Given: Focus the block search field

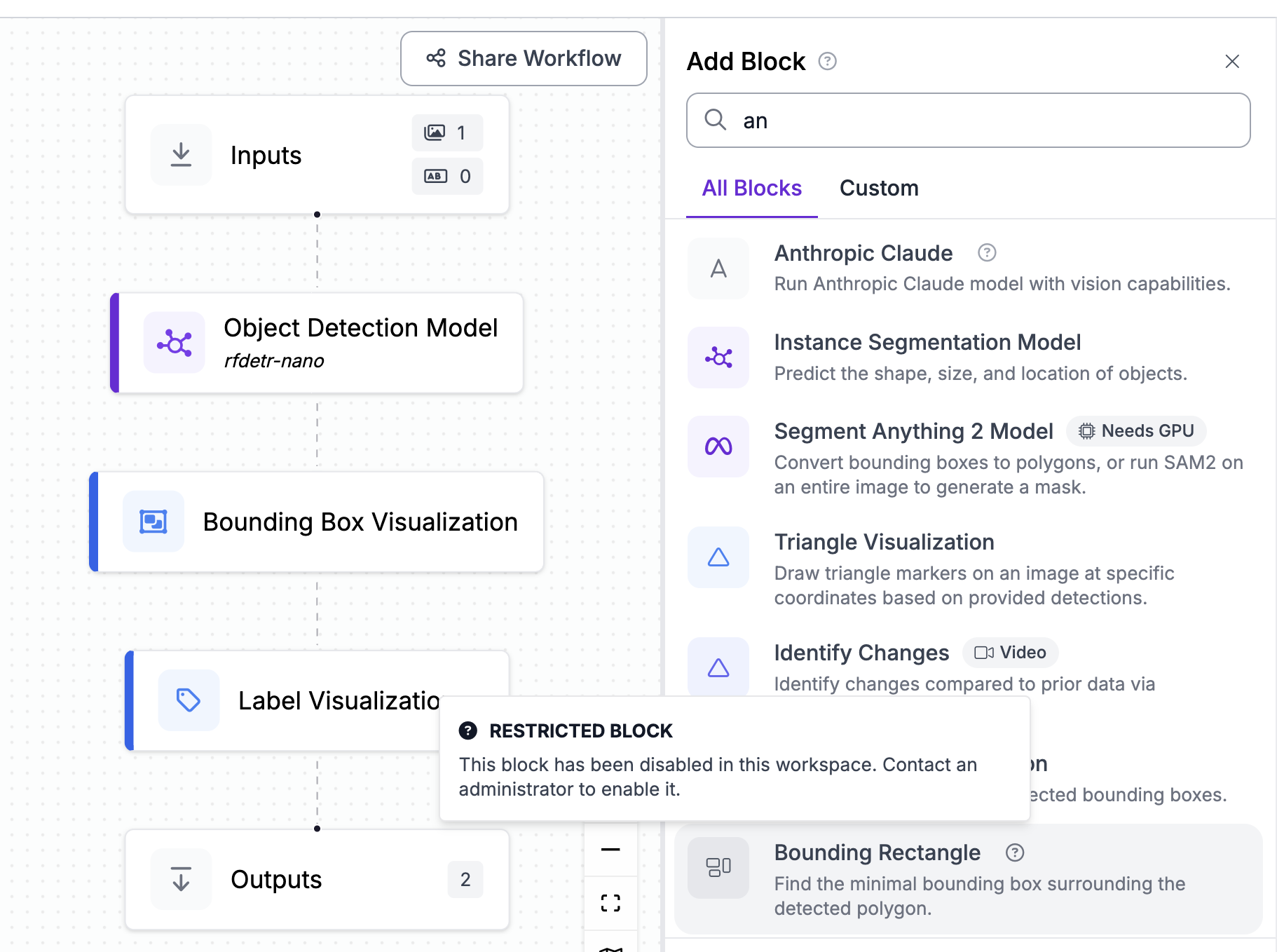Looking at the screenshot, I should click(x=981, y=121).
